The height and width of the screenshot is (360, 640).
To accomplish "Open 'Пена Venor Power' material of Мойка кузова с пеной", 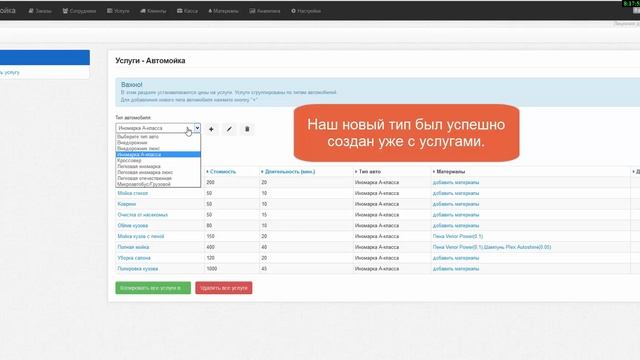I will (x=458, y=236).
